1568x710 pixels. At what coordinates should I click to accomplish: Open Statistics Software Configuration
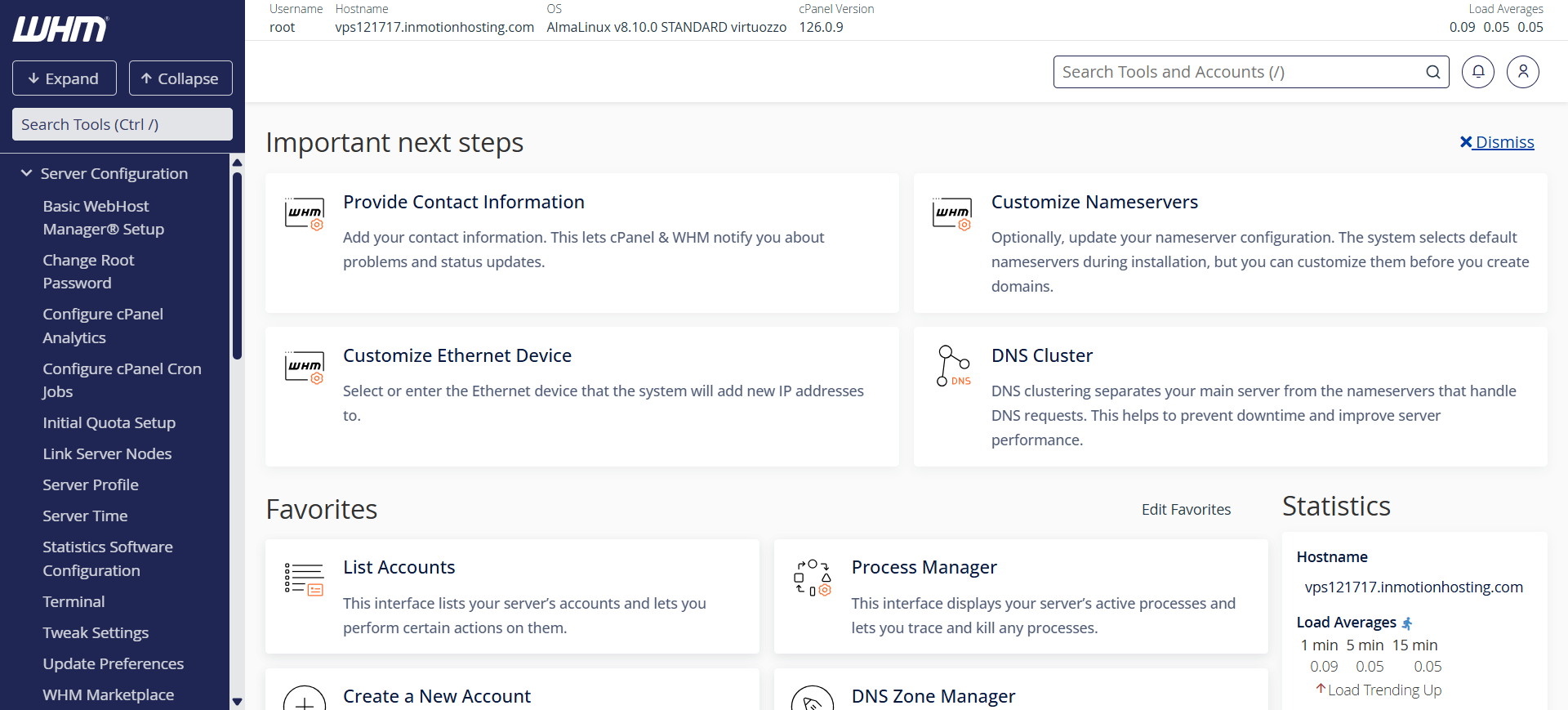click(108, 559)
